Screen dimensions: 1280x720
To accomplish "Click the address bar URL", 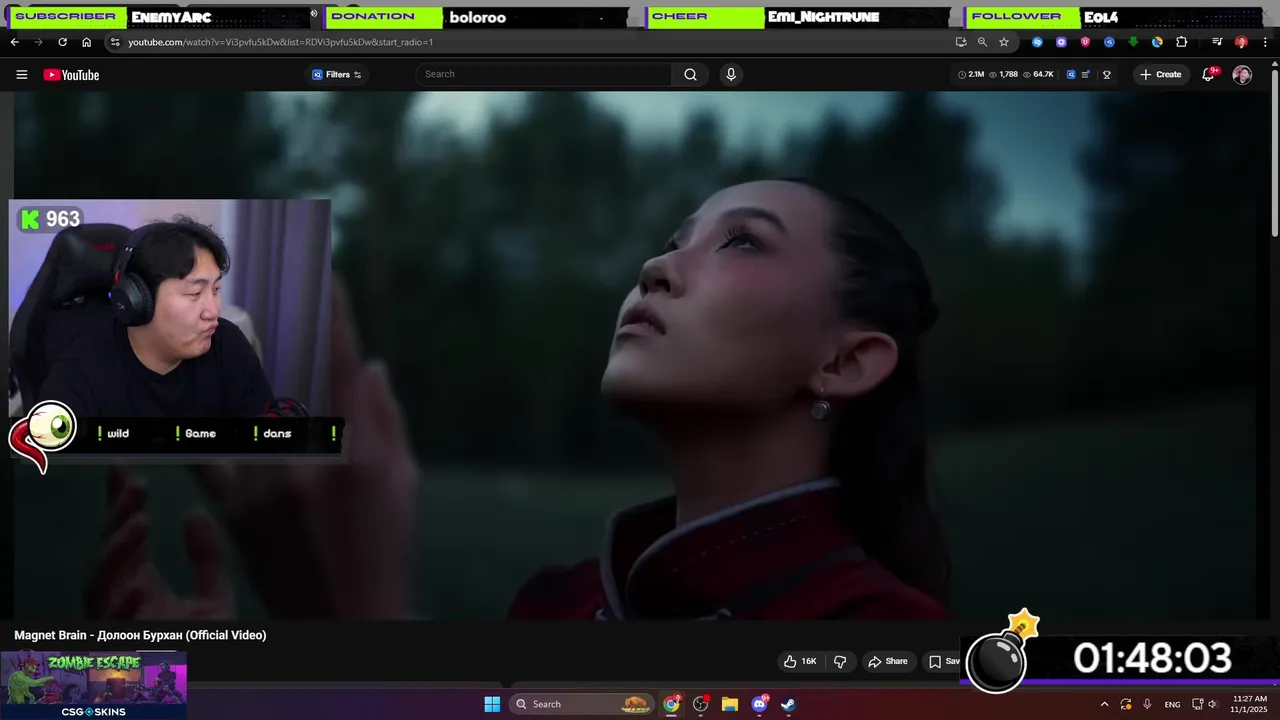I will (280, 42).
